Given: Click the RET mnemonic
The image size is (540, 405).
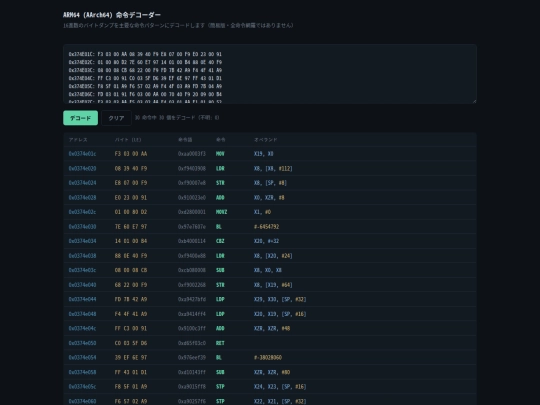Looking at the screenshot, I should coord(220,343).
